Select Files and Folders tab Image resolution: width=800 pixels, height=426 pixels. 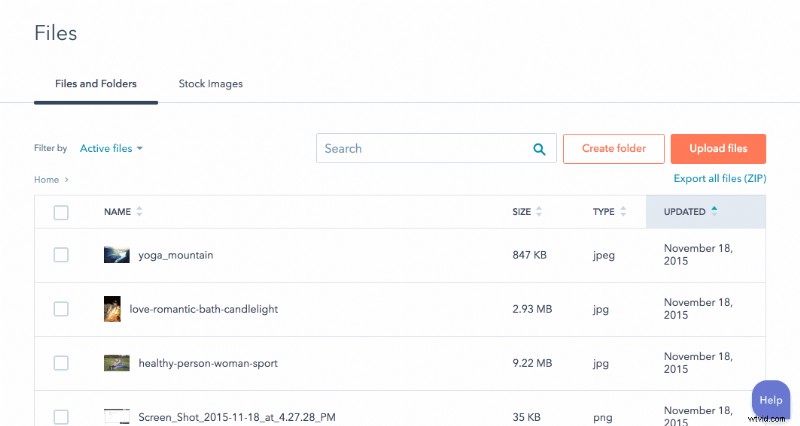pyautogui.click(x=95, y=84)
